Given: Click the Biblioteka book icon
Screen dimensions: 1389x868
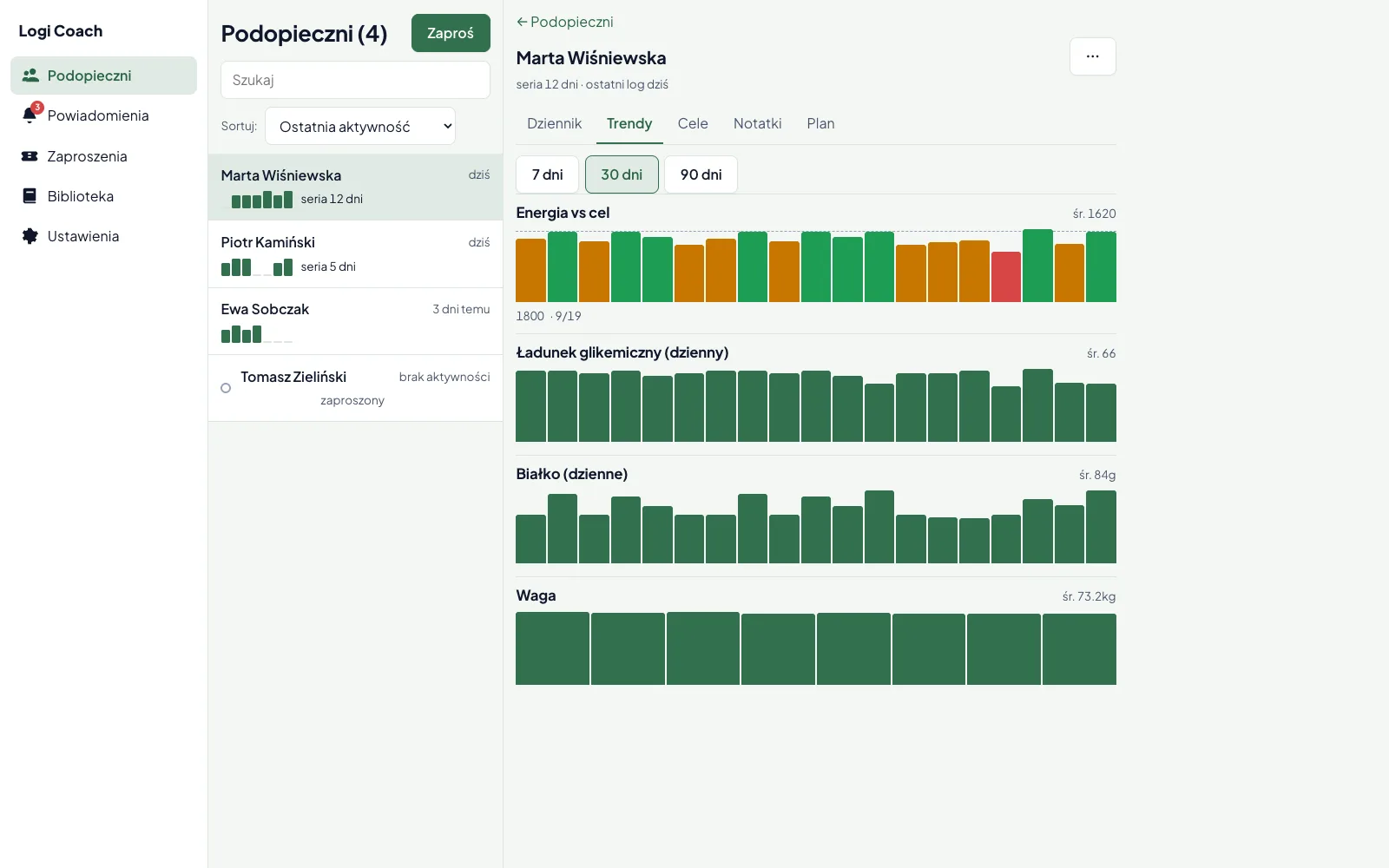Looking at the screenshot, I should click(x=30, y=196).
